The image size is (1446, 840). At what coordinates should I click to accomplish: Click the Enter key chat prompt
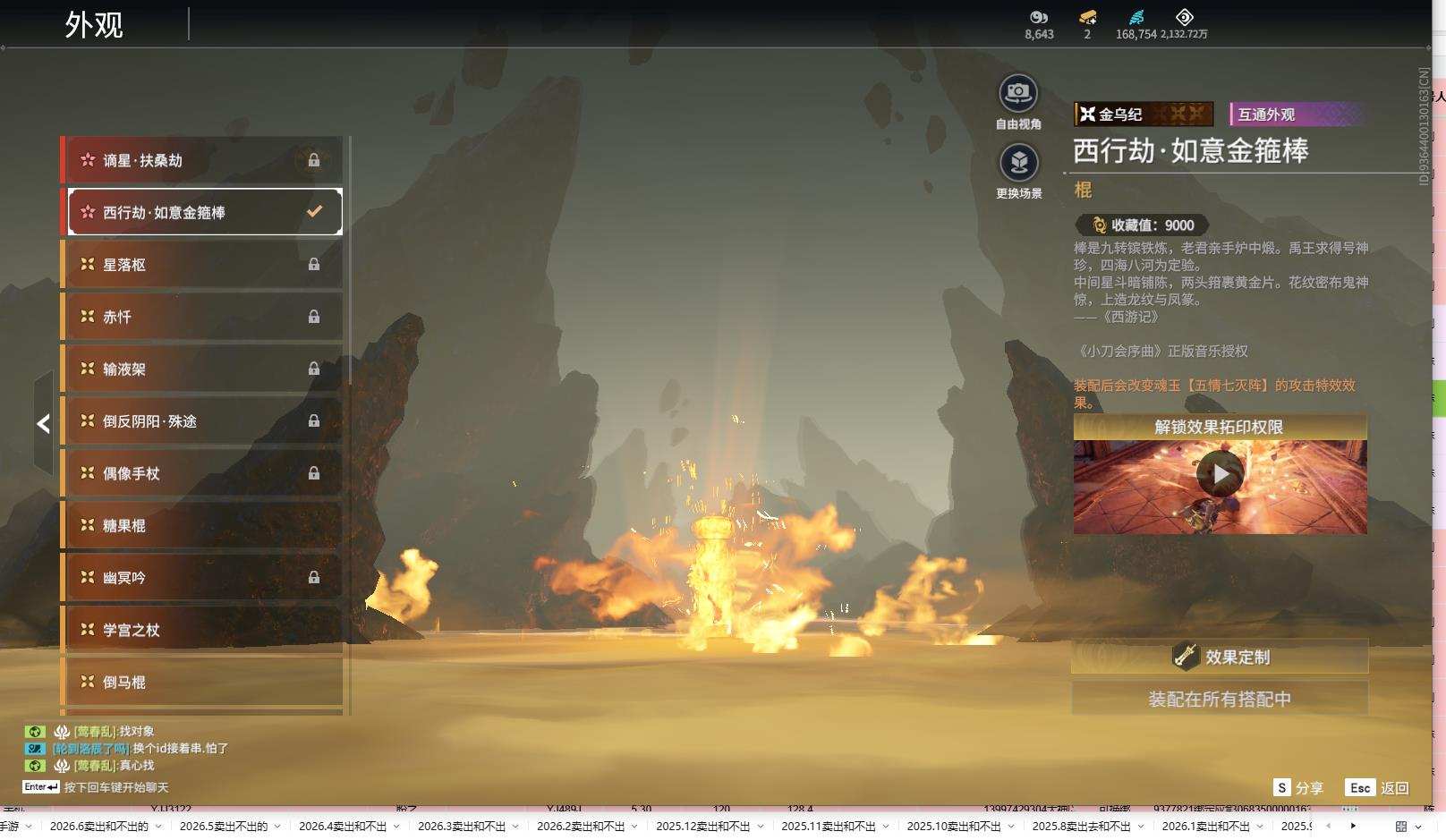coord(41,787)
